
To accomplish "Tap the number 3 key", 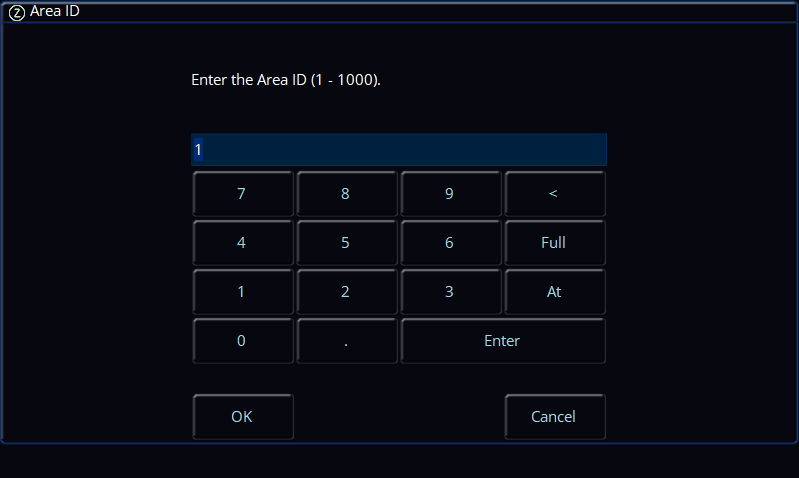I will [x=451, y=291].
